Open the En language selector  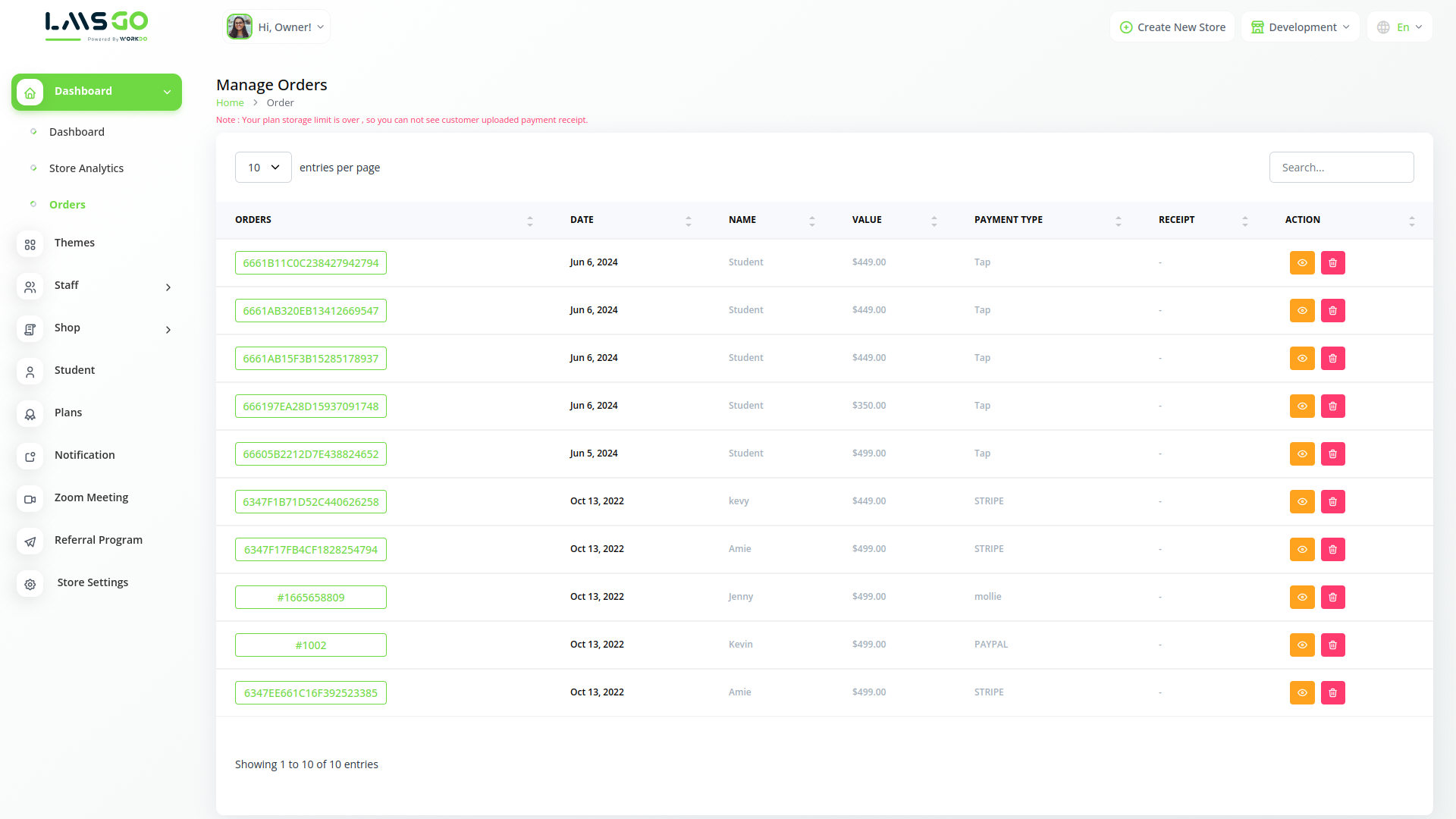click(1400, 27)
